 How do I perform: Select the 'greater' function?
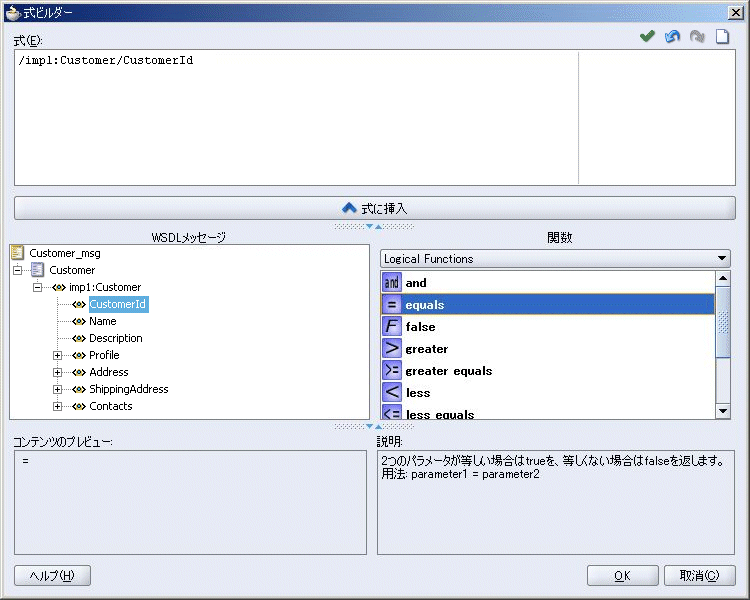pyautogui.click(x=548, y=348)
